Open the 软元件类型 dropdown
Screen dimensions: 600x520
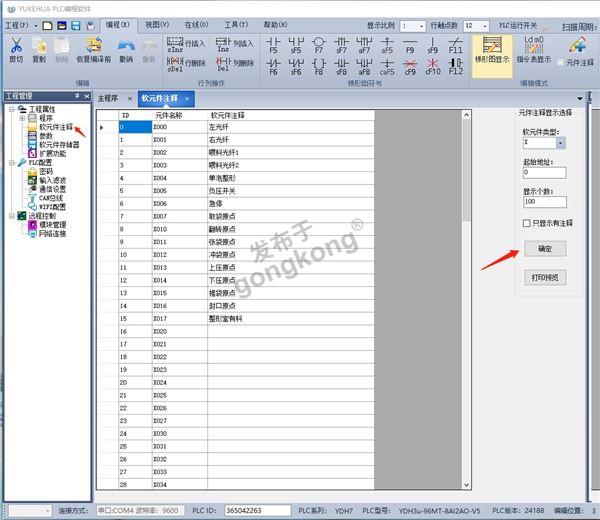[x=562, y=144]
